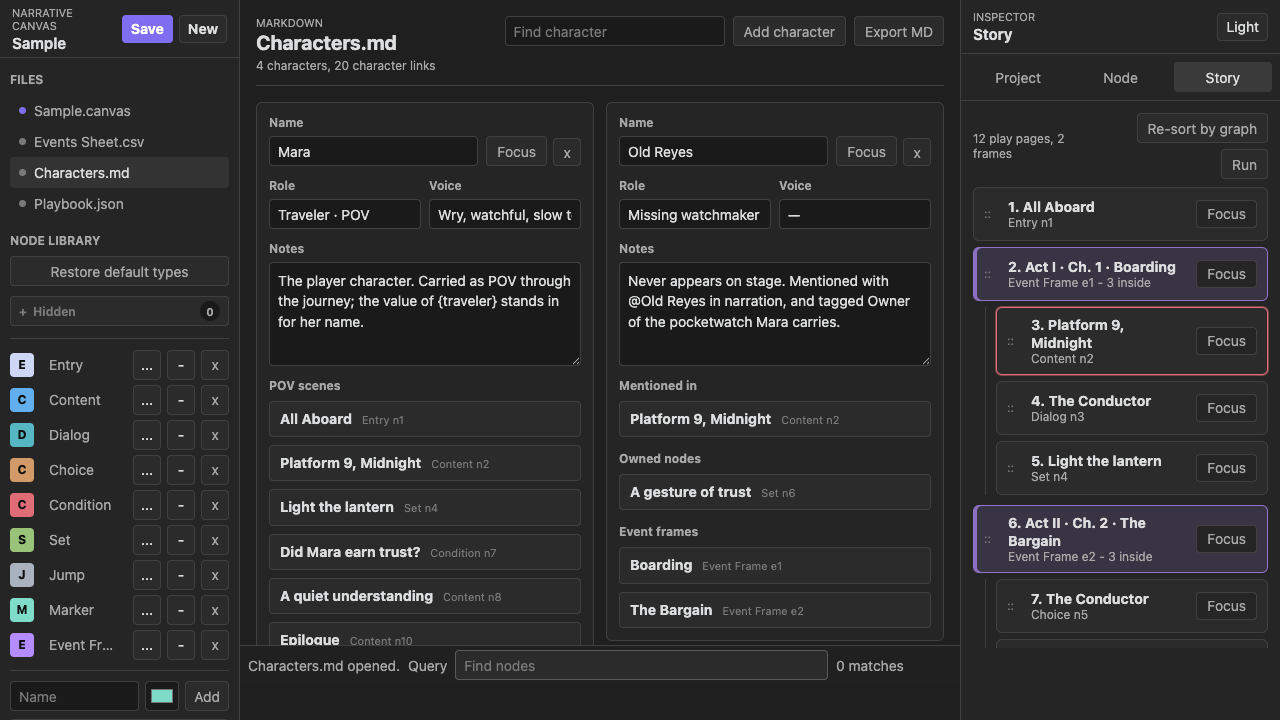This screenshot has height=720, width=1280.
Task: Export characters as MD
Action: click(899, 32)
